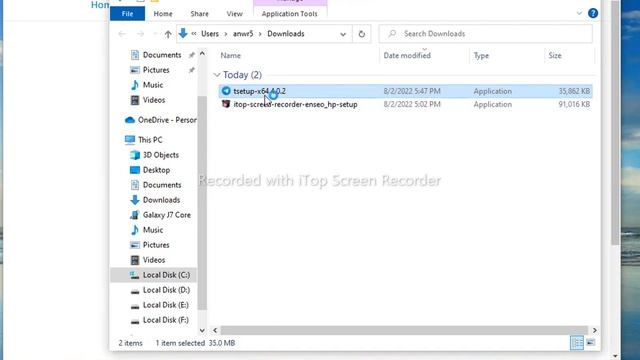Switch to Details view layout
Viewport: 640px width, 360px height.
pos(577,343)
